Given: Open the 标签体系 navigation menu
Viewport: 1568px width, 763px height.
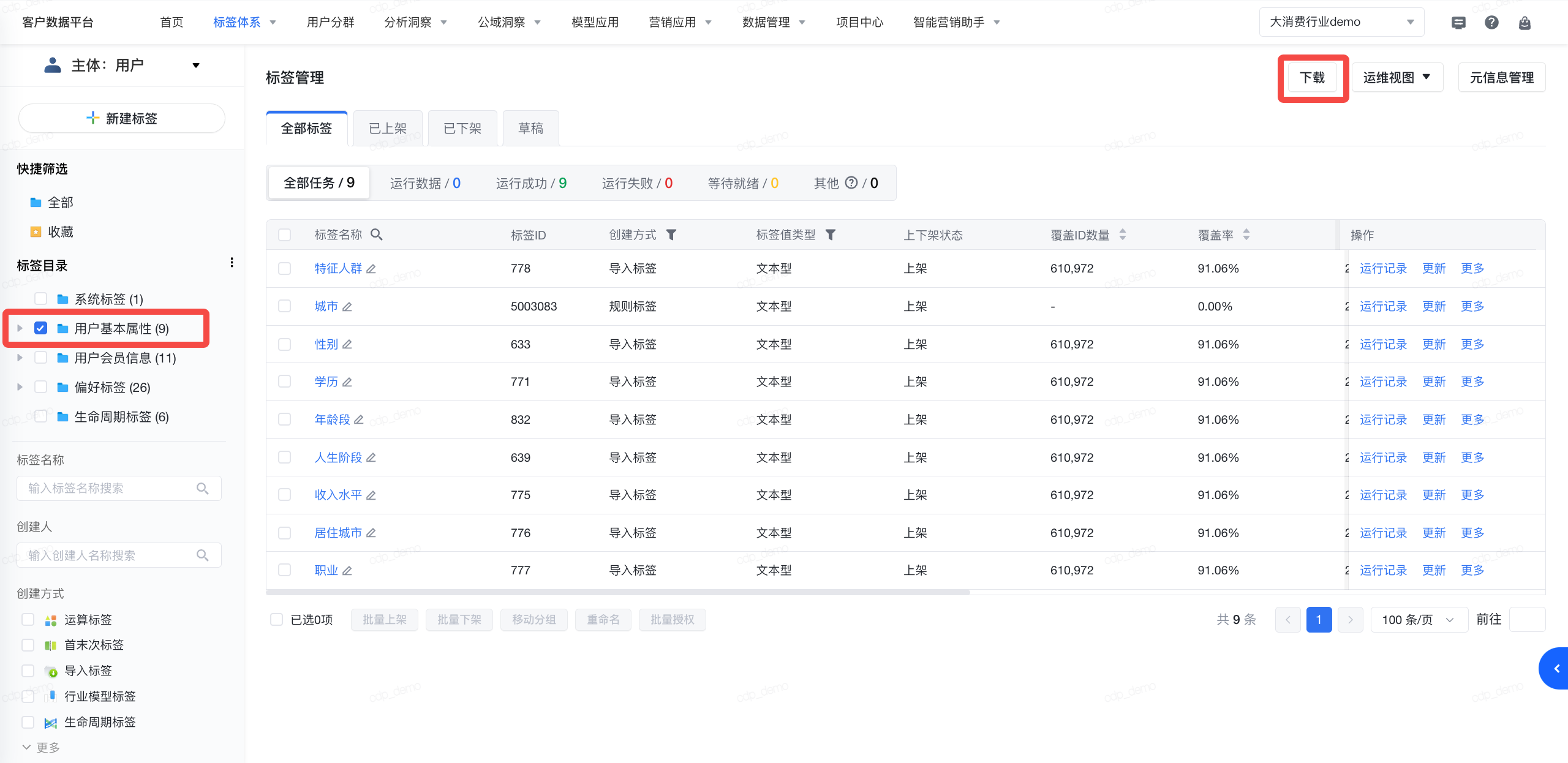Looking at the screenshot, I should [x=244, y=23].
